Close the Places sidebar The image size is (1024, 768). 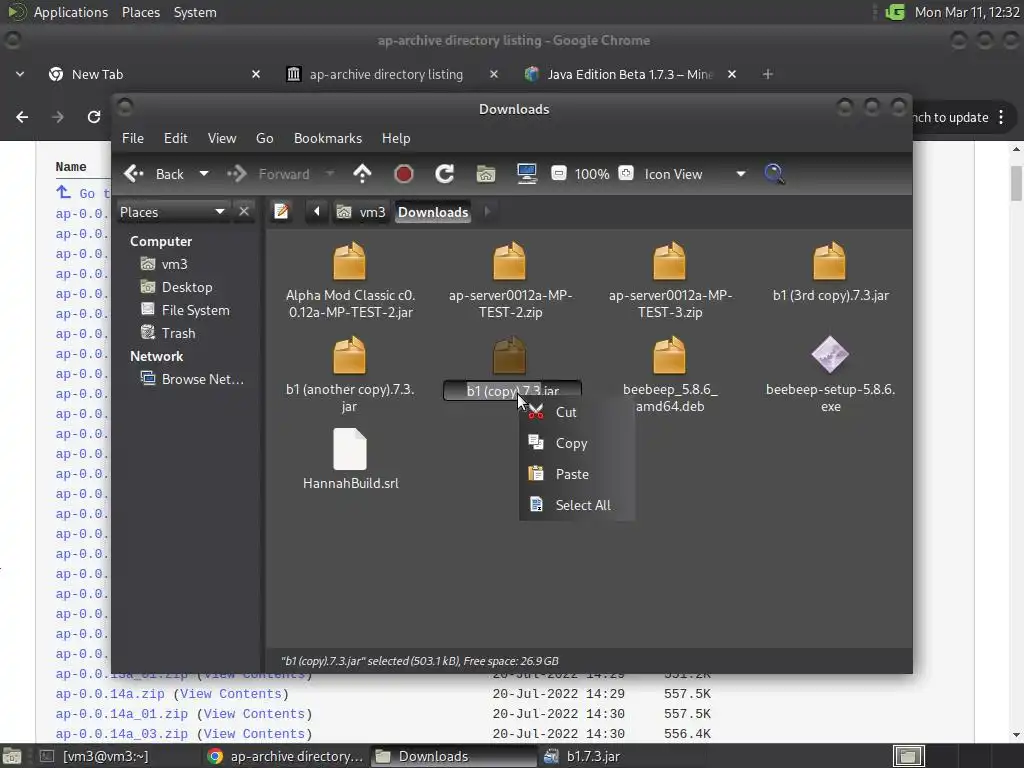point(244,212)
